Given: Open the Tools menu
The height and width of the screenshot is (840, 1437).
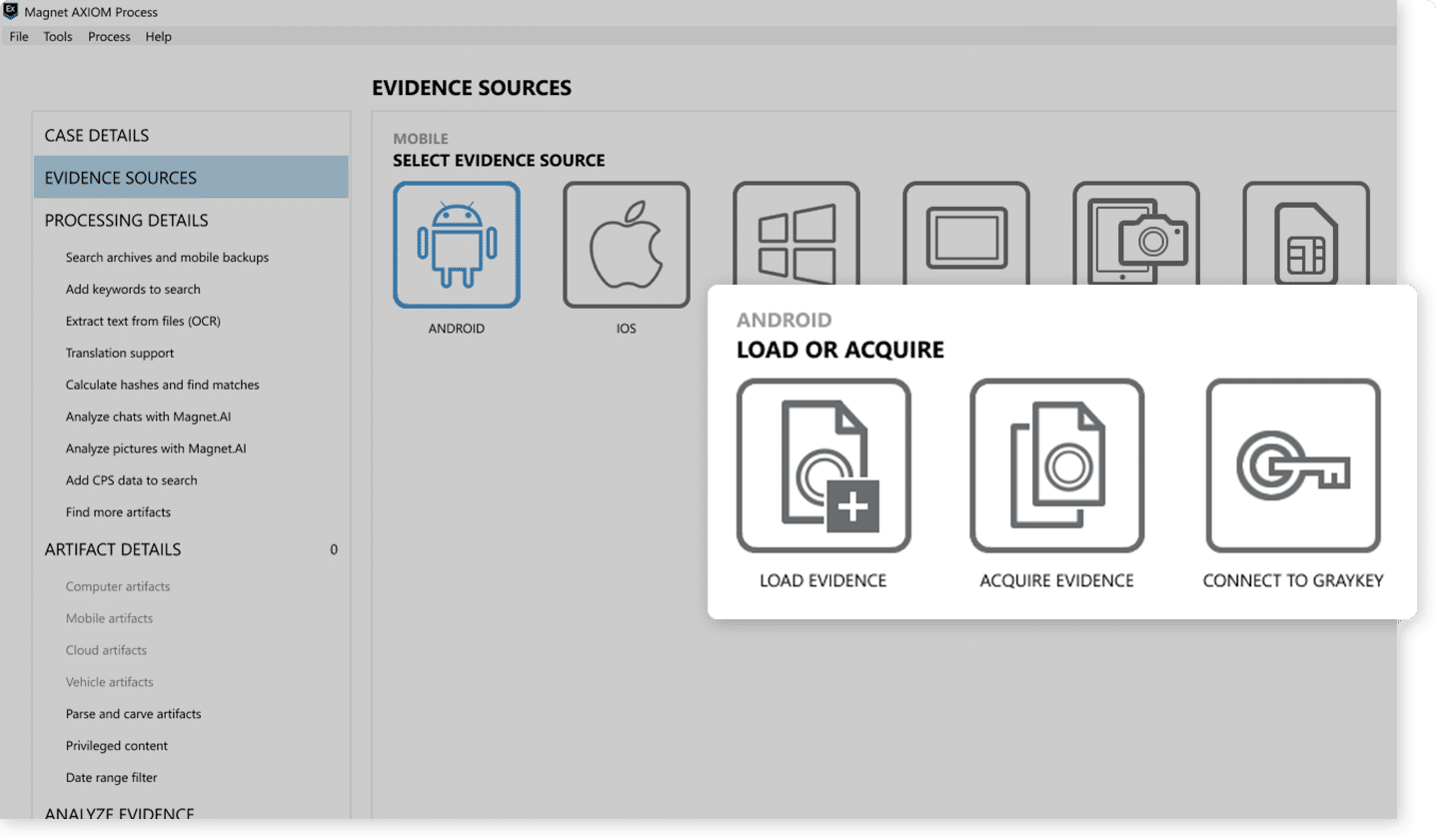Looking at the screenshot, I should 58,37.
